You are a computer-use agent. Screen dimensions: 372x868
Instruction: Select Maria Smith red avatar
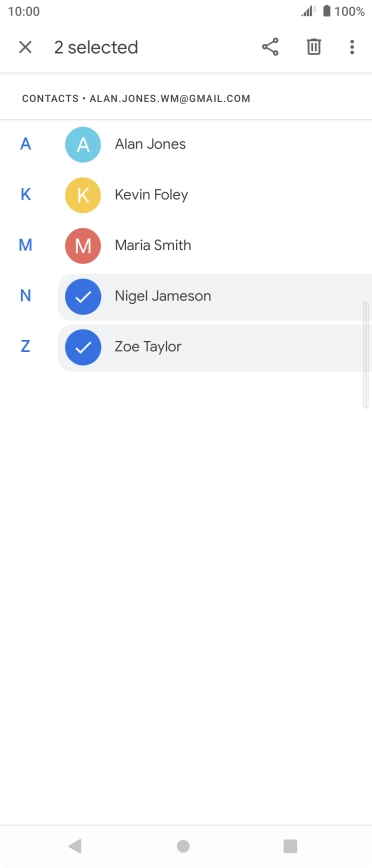(83, 245)
